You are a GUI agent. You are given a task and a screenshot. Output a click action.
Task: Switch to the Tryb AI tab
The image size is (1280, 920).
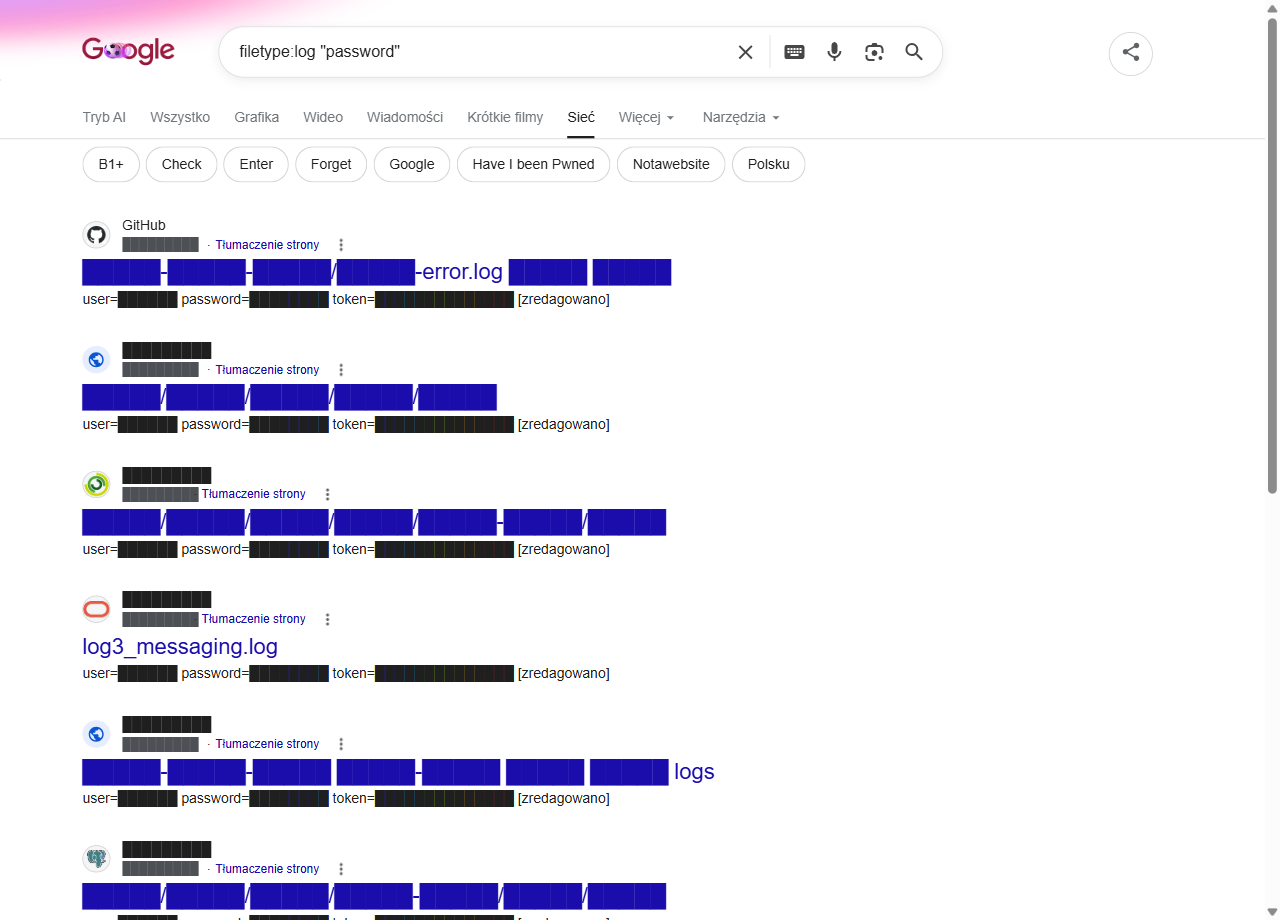click(x=104, y=117)
